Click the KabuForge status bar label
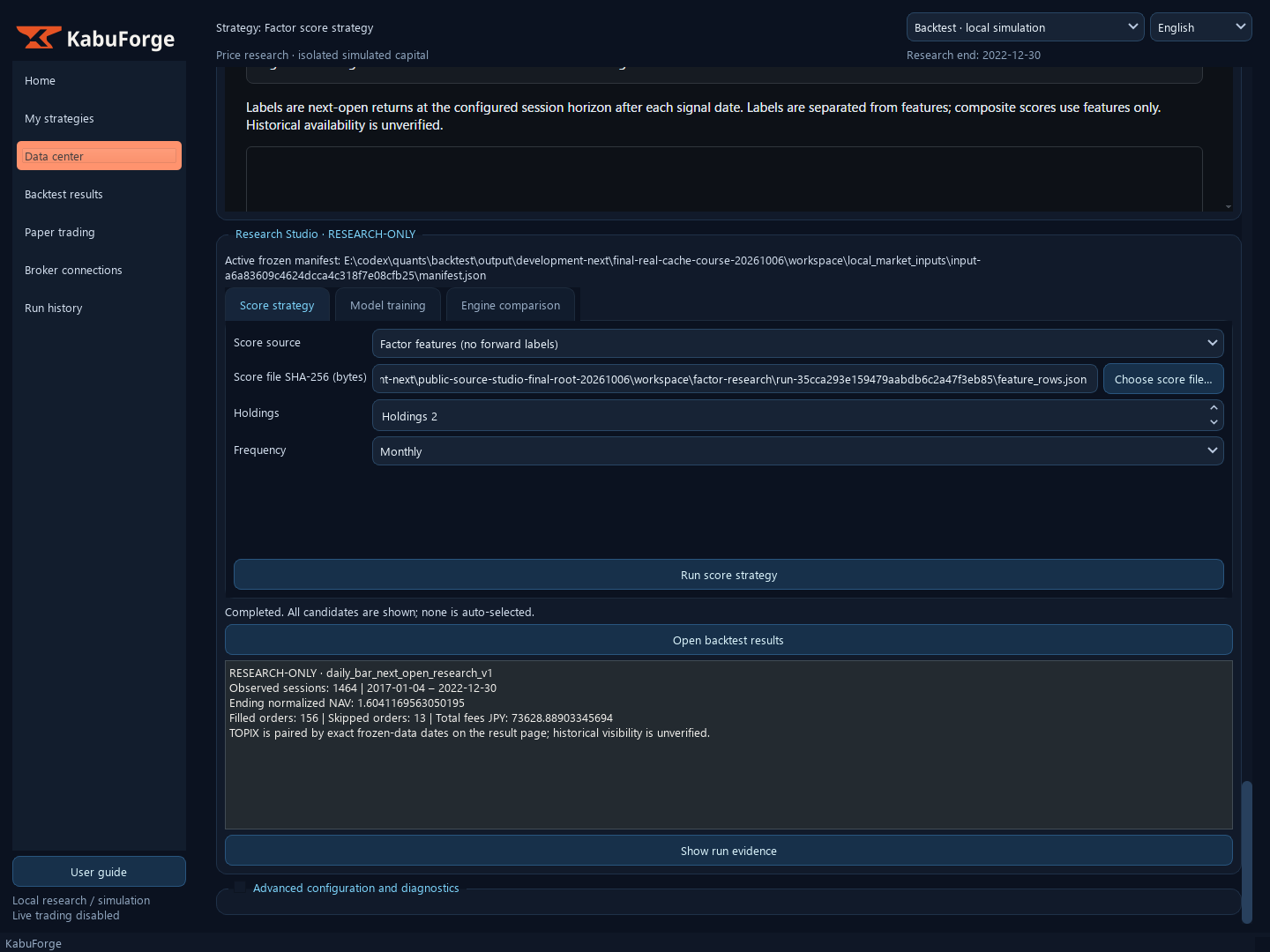1270x952 pixels. coord(34,943)
